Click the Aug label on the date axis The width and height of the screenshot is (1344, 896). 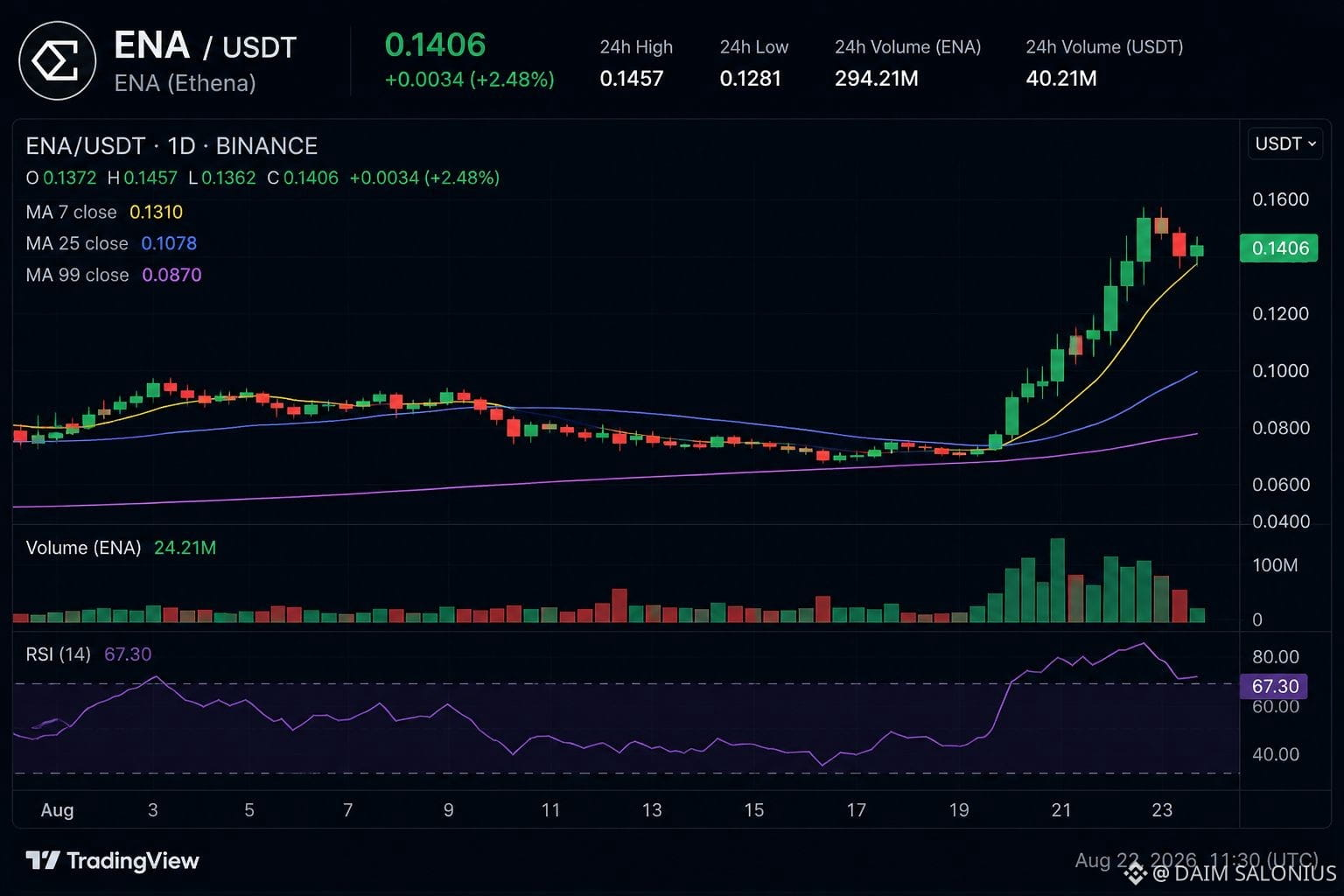(x=57, y=810)
